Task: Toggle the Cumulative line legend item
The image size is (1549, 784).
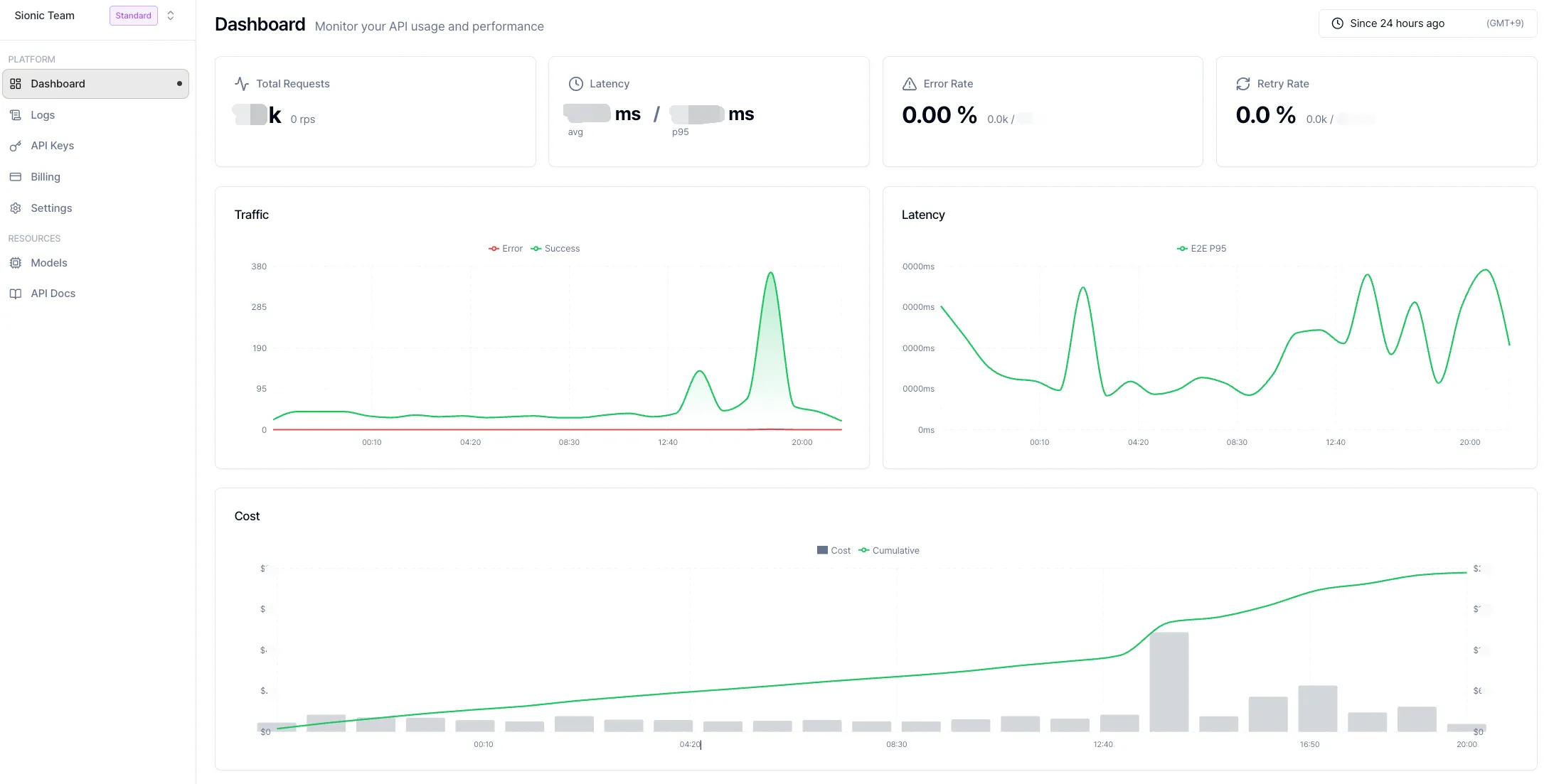Action: click(x=889, y=551)
